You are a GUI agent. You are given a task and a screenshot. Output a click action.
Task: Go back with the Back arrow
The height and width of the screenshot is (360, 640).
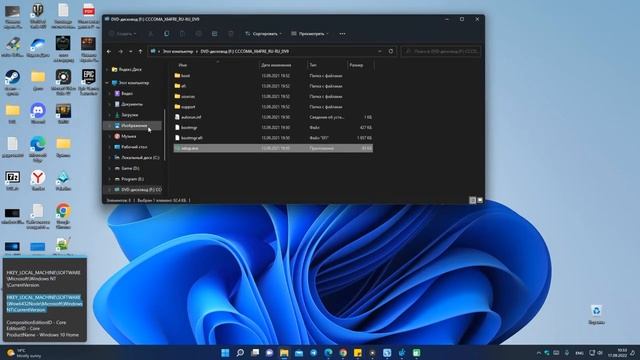tap(109, 51)
